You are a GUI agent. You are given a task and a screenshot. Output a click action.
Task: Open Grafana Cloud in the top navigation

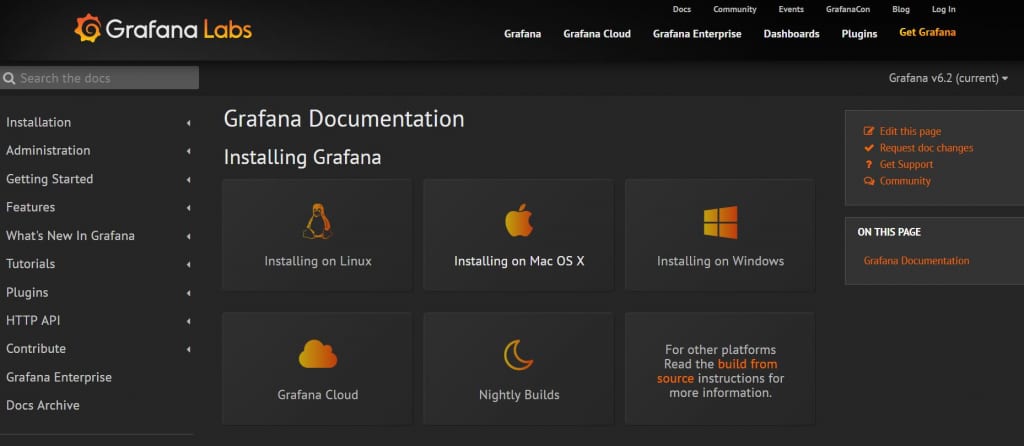[597, 34]
